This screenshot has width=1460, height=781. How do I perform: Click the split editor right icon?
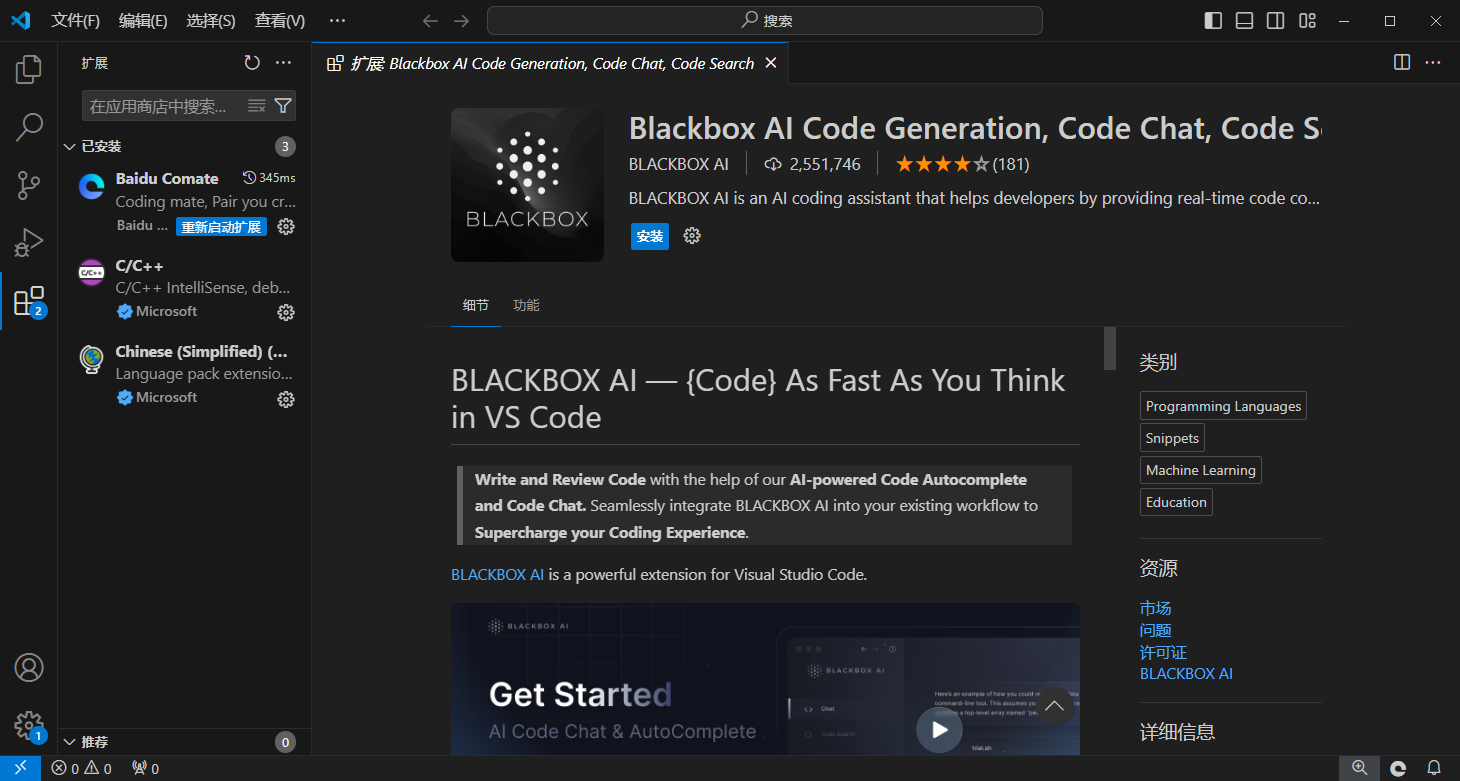pyautogui.click(x=1402, y=62)
